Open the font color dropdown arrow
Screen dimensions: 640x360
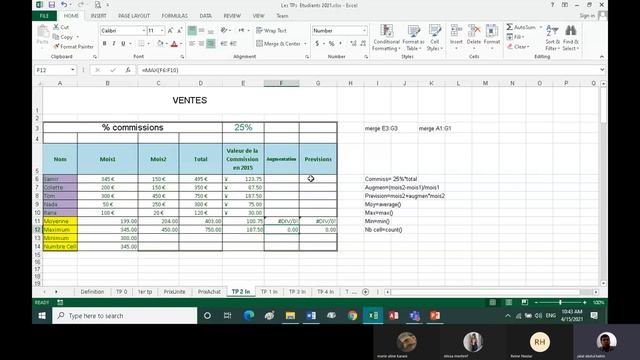click(x=181, y=44)
